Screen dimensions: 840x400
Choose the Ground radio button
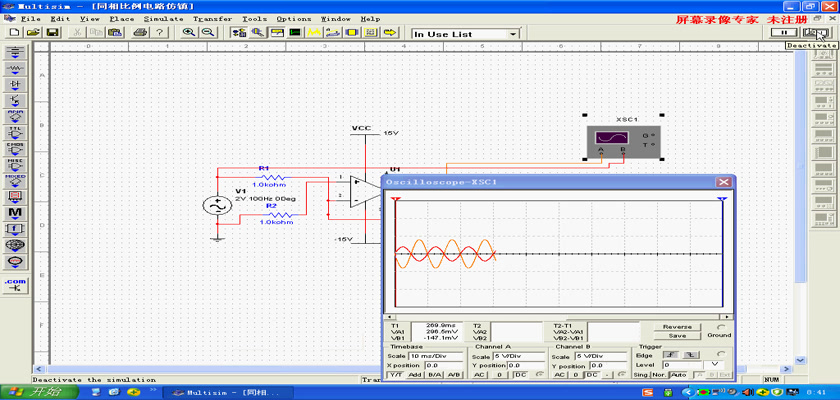click(721, 327)
